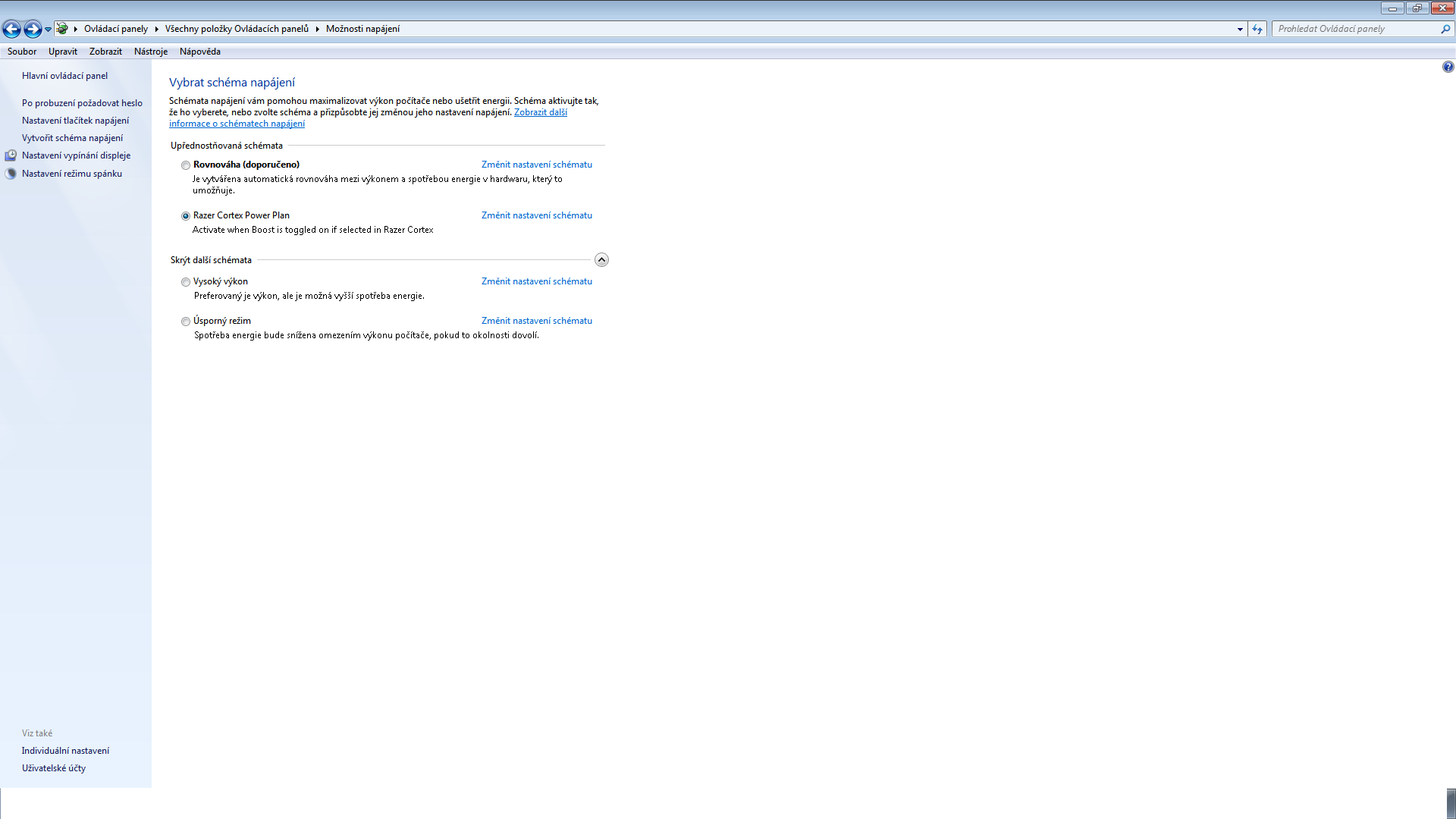Image resolution: width=1456 pixels, height=819 pixels.
Task: Open Vytvořit schéma napájení
Action: point(72,138)
